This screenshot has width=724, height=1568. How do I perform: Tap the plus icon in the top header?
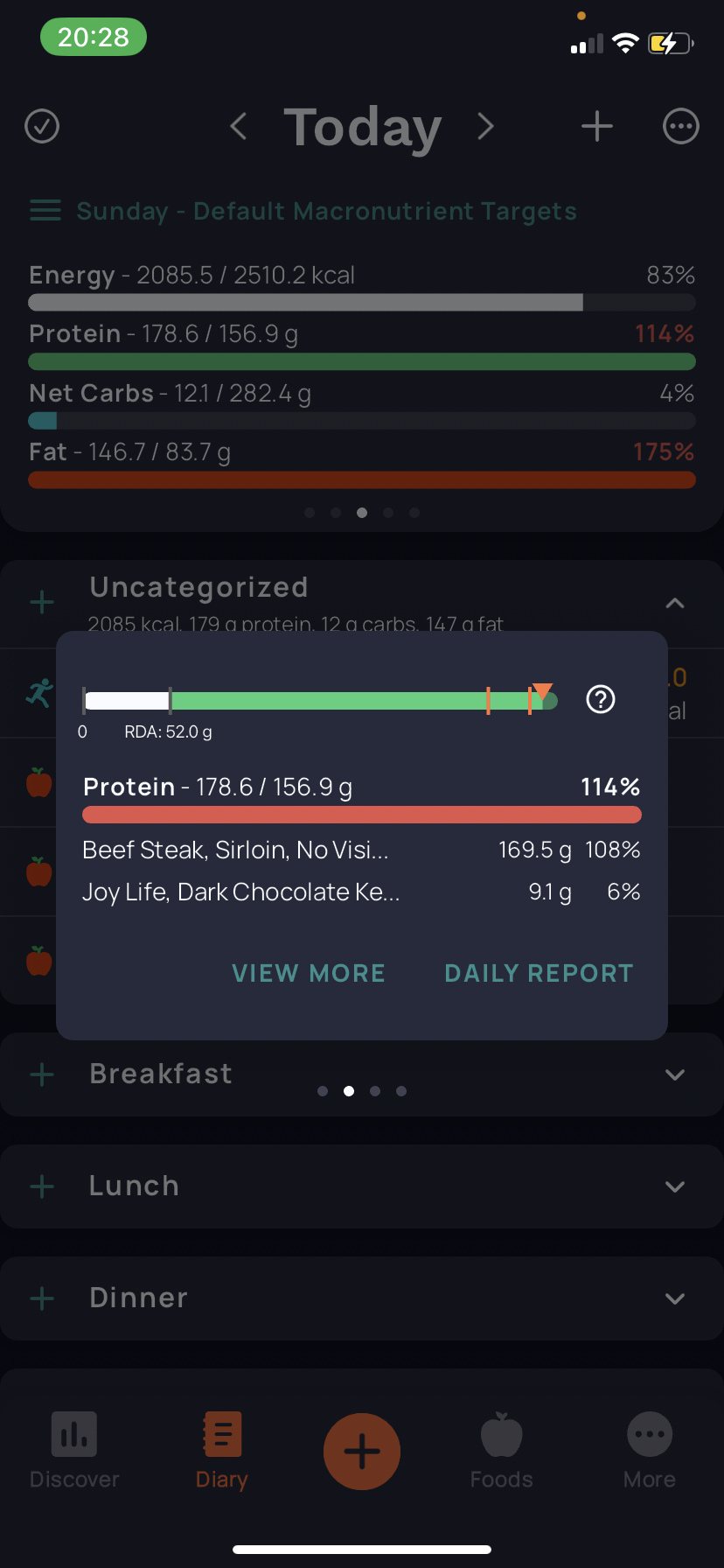point(597,126)
